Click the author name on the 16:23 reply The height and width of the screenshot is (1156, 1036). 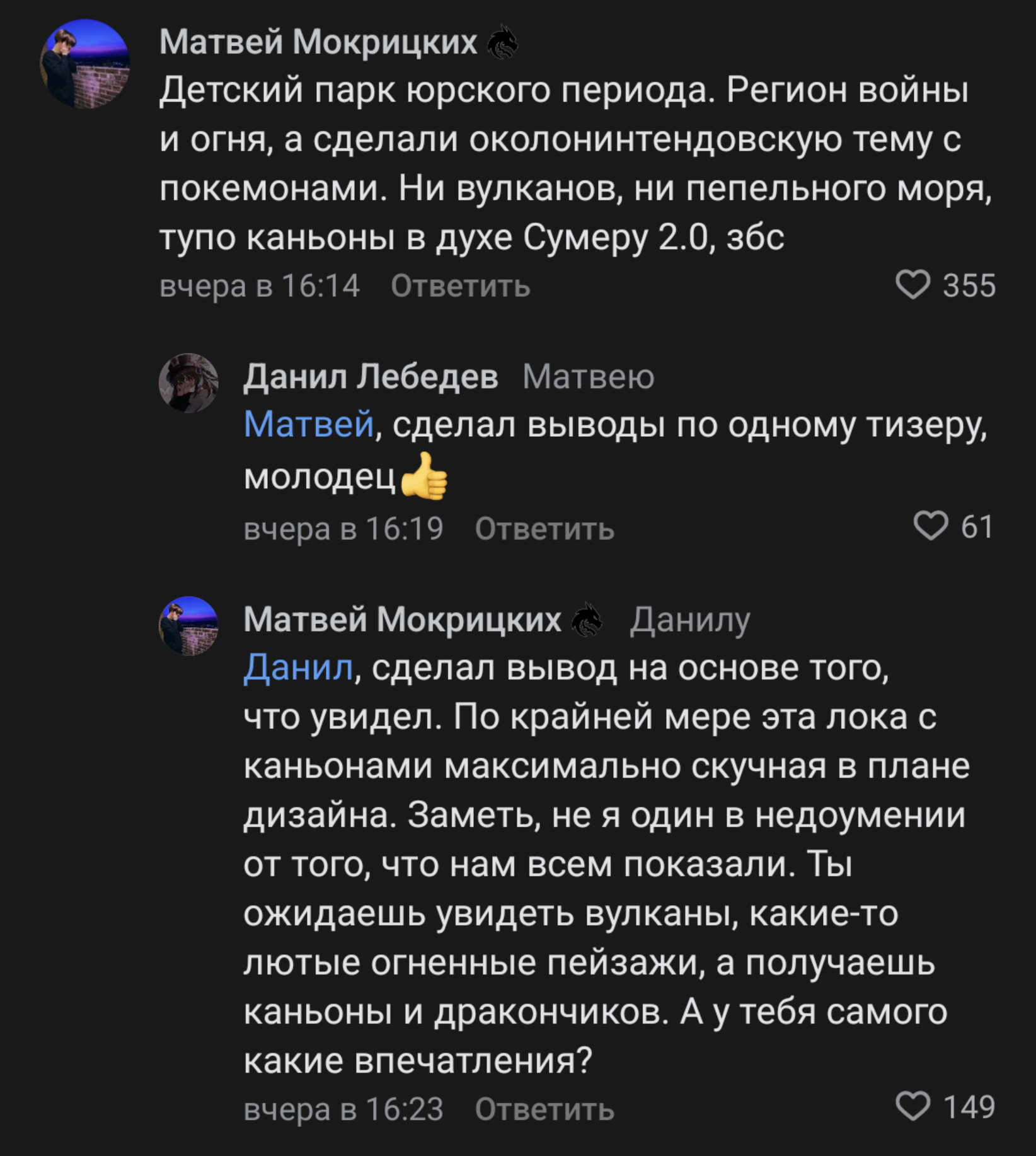tap(402, 620)
